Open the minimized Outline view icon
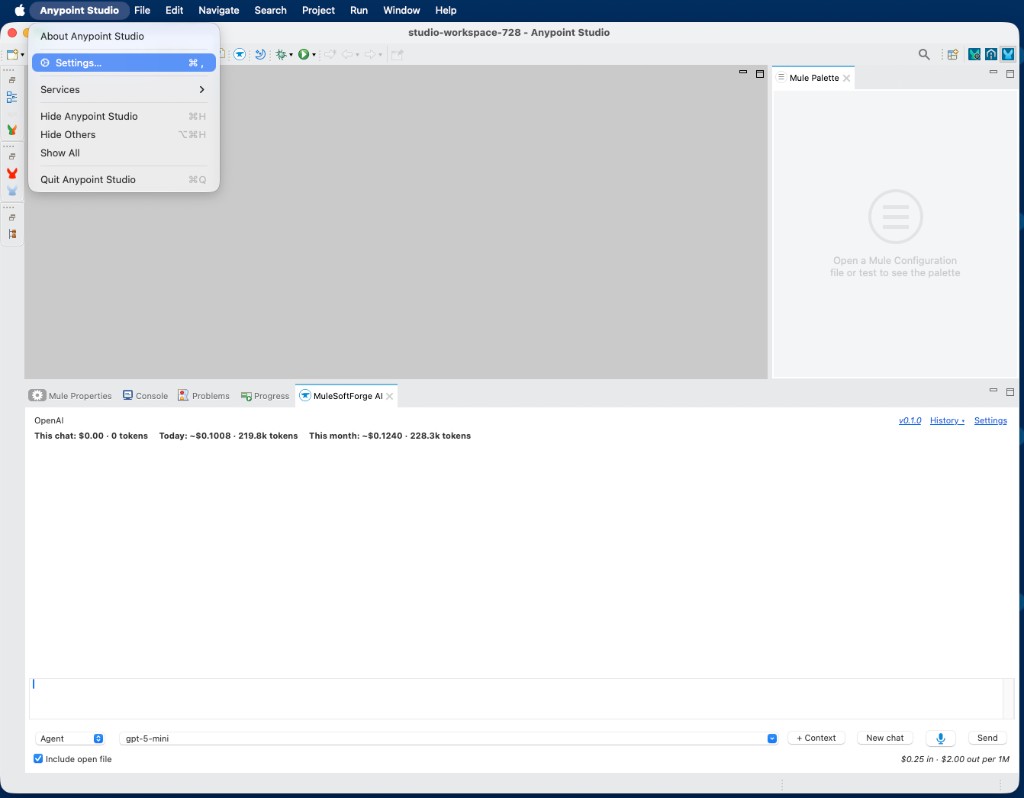Viewport: 1024px width, 798px height. pyautogui.click(x=12, y=97)
